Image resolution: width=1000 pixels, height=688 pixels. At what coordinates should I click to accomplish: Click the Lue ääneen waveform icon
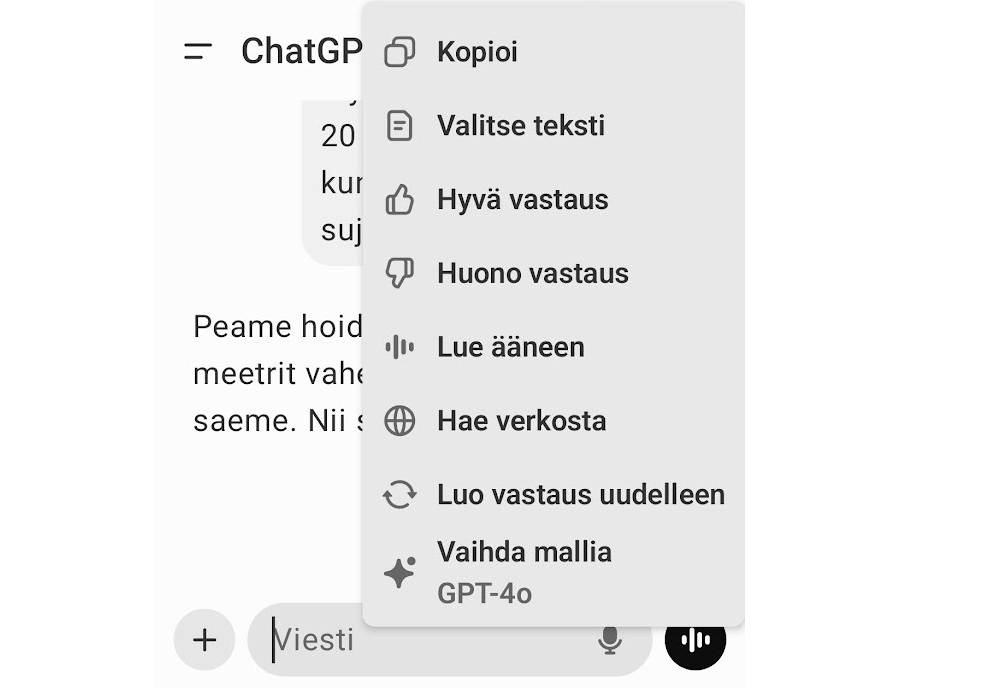pyautogui.click(x=400, y=347)
